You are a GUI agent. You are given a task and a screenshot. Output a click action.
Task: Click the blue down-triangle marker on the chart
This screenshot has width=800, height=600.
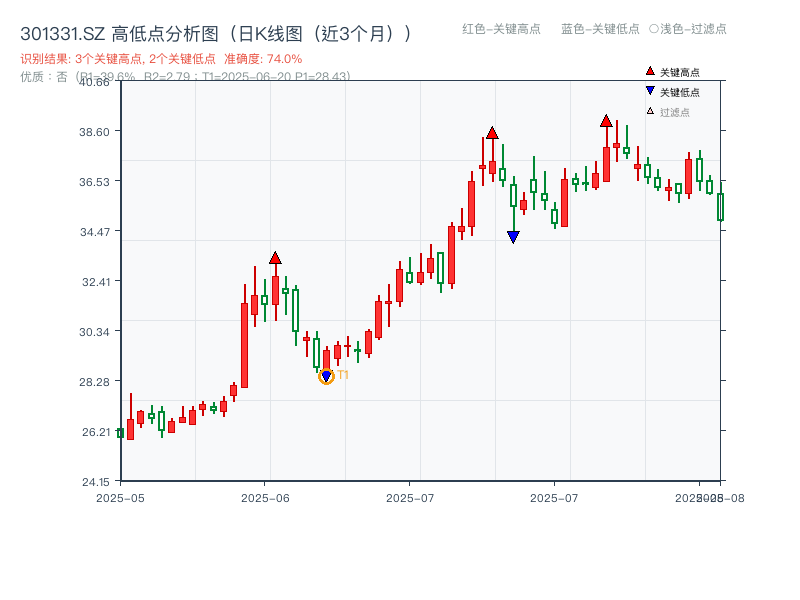513,236
